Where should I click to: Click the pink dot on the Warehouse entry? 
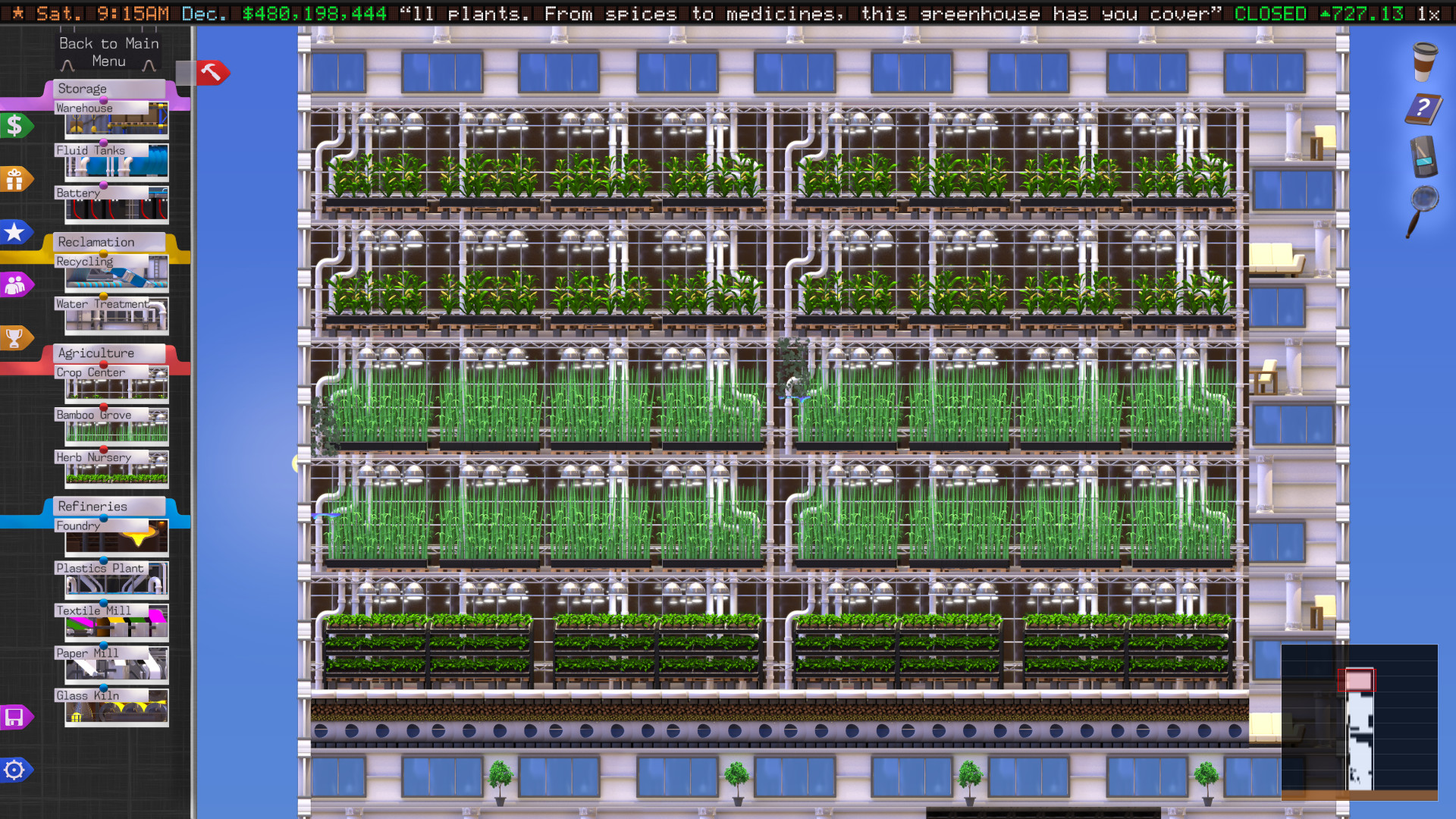click(x=103, y=100)
